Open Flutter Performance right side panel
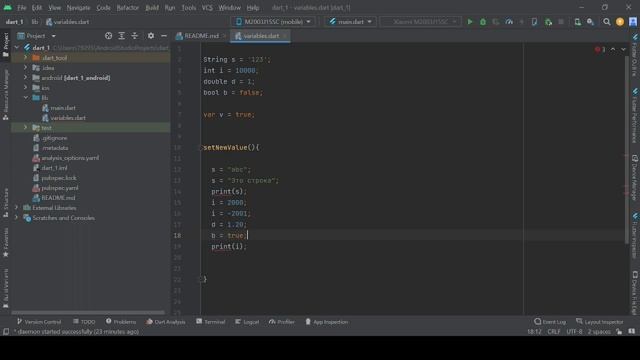Image resolution: width=640 pixels, height=360 pixels. tap(635, 115)
